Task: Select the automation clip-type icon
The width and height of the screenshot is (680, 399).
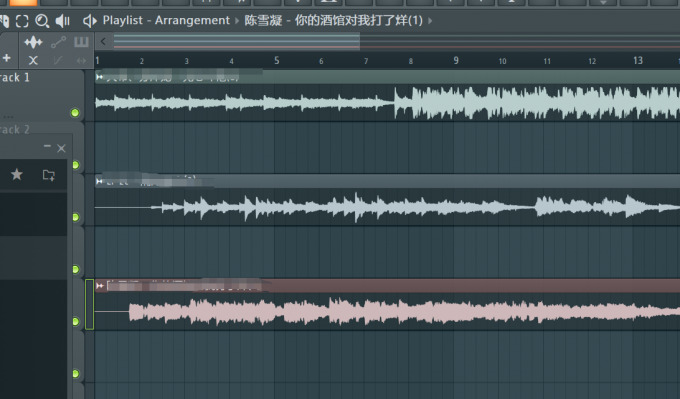Action: point(59,42)
